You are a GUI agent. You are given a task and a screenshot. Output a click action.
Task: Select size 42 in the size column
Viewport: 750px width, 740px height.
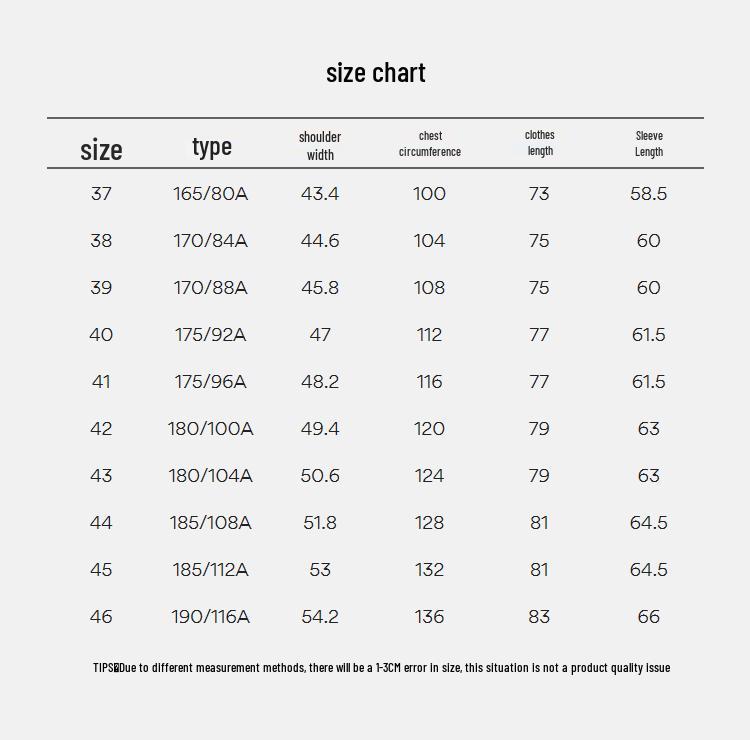101,429
